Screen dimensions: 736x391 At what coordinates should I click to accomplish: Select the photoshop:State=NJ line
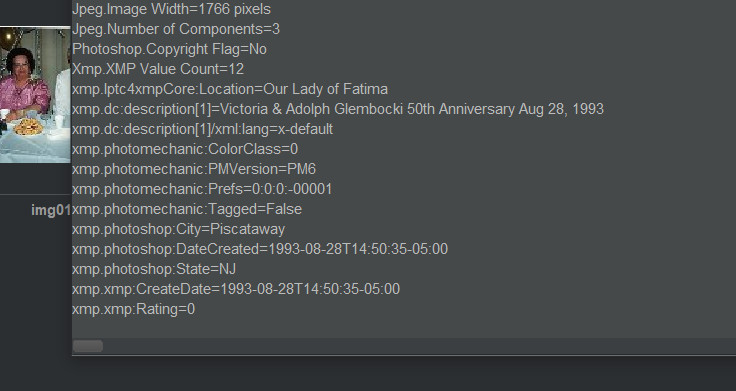coord(154,269)
